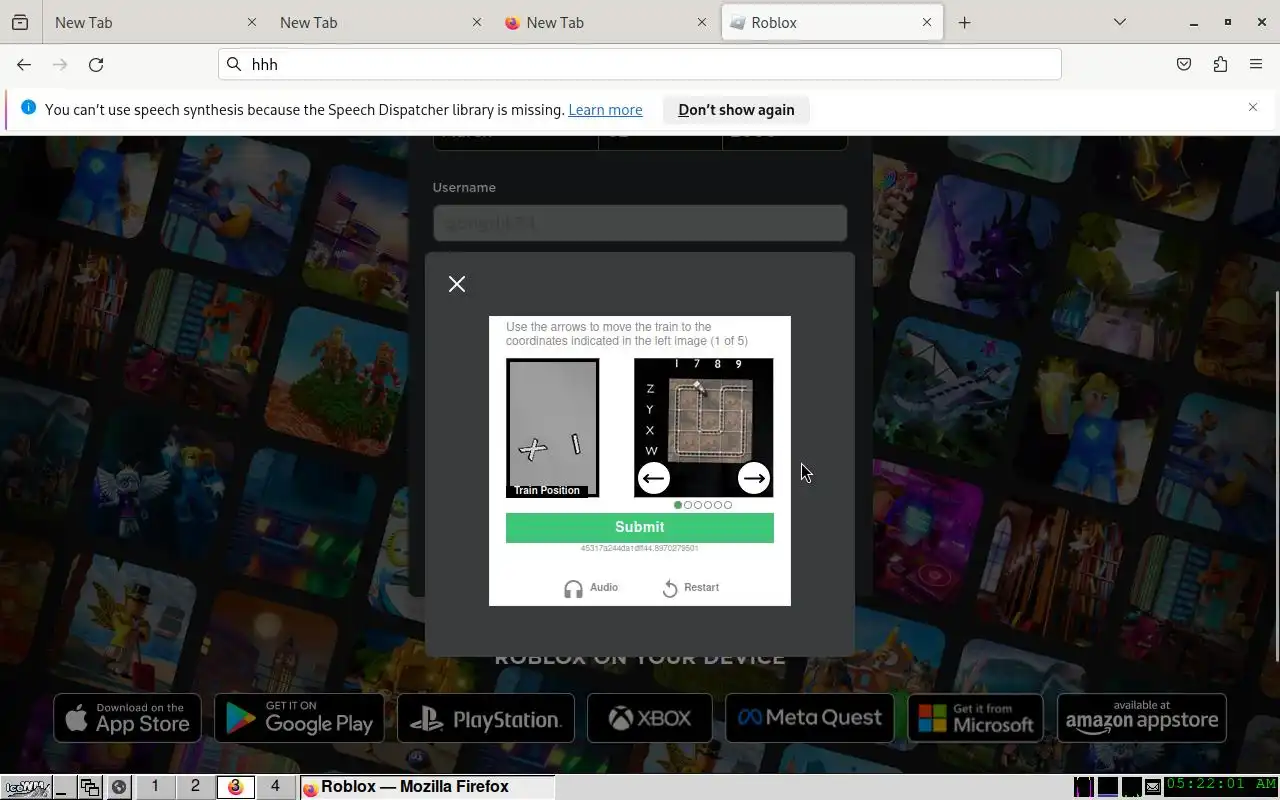Go back to the previous page
Viewport: 1280px width, 800px height.
pyautogui.click(x=24, y=64)
